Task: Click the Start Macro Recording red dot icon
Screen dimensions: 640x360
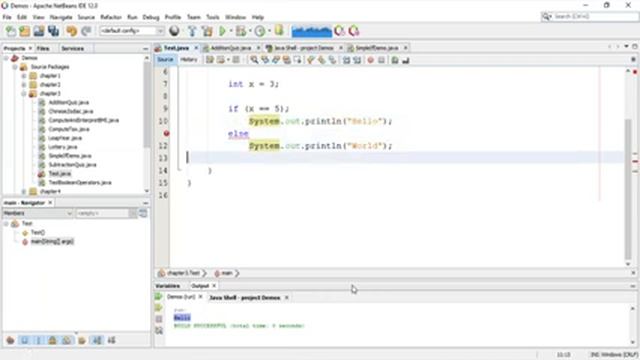Action: [x=371, y=60]
